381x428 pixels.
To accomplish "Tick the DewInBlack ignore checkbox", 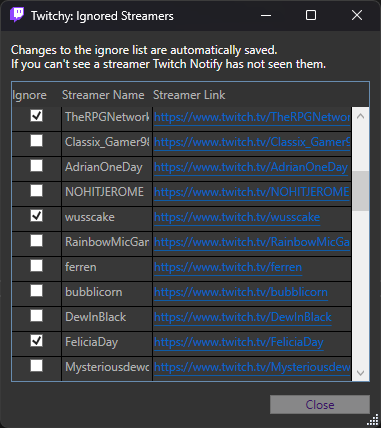I will (x=36, y=316).
